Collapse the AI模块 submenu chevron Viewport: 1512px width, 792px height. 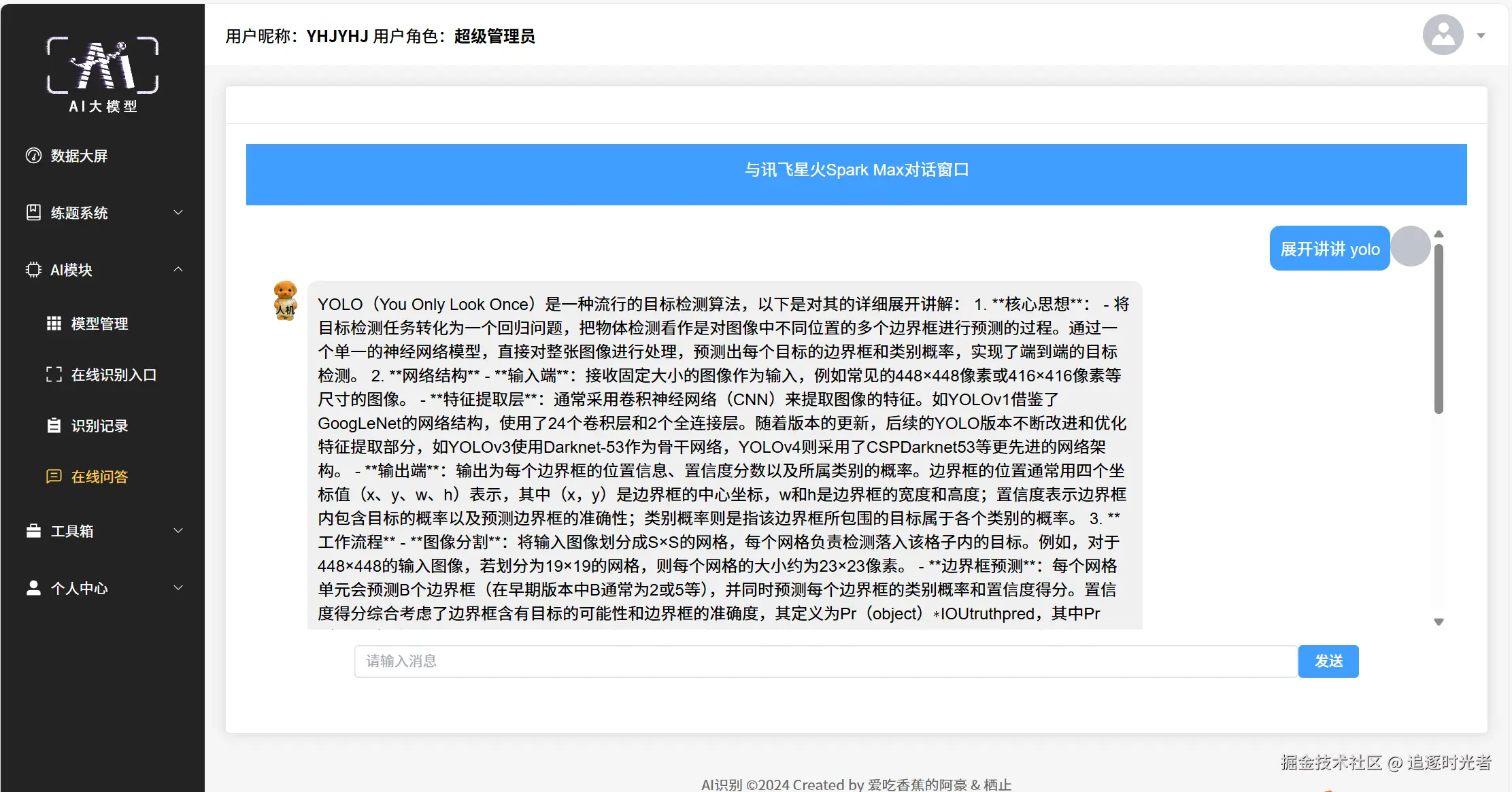(x=178, y=270)
